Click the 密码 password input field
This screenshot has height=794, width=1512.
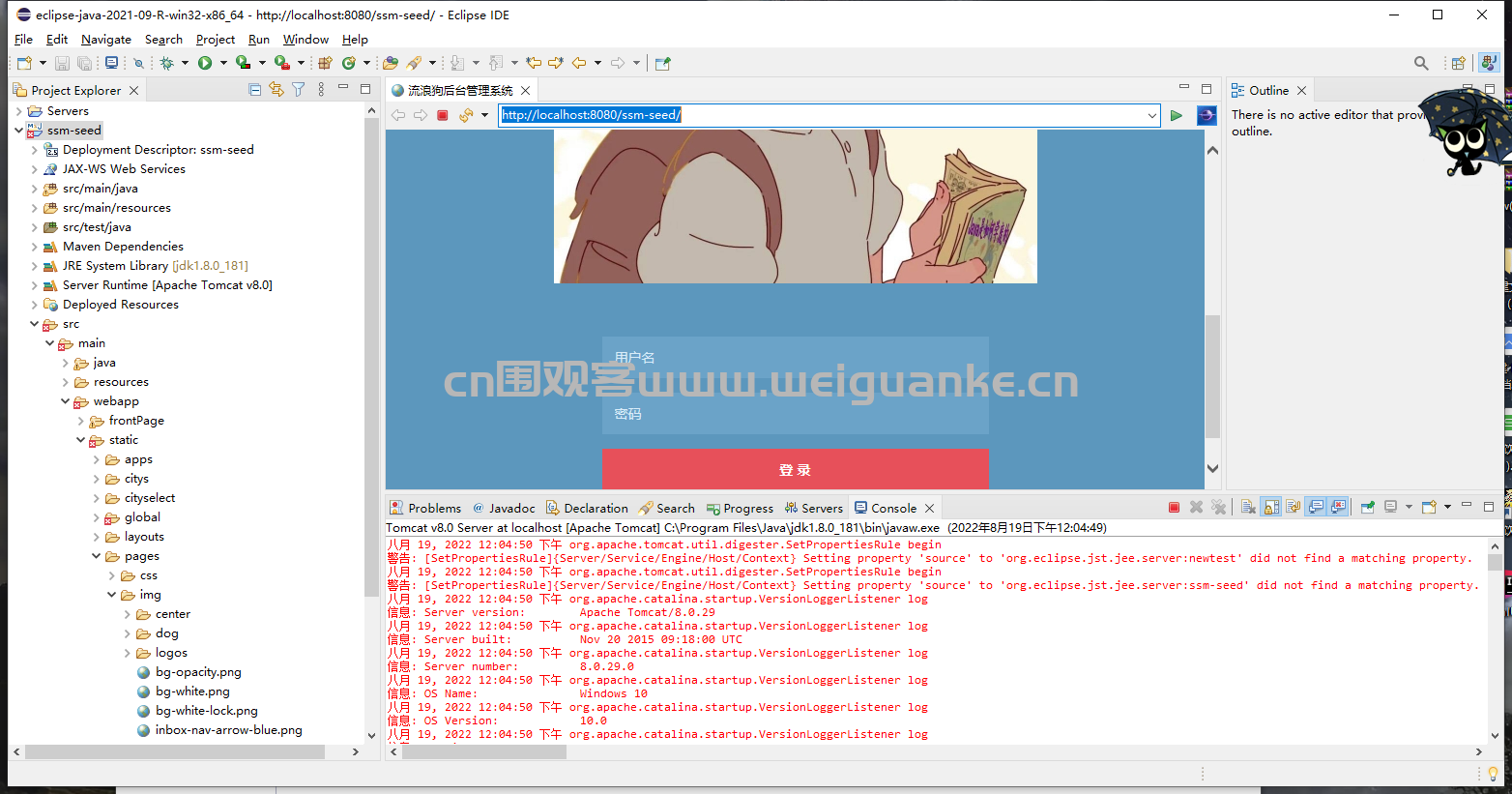point(796,413)
